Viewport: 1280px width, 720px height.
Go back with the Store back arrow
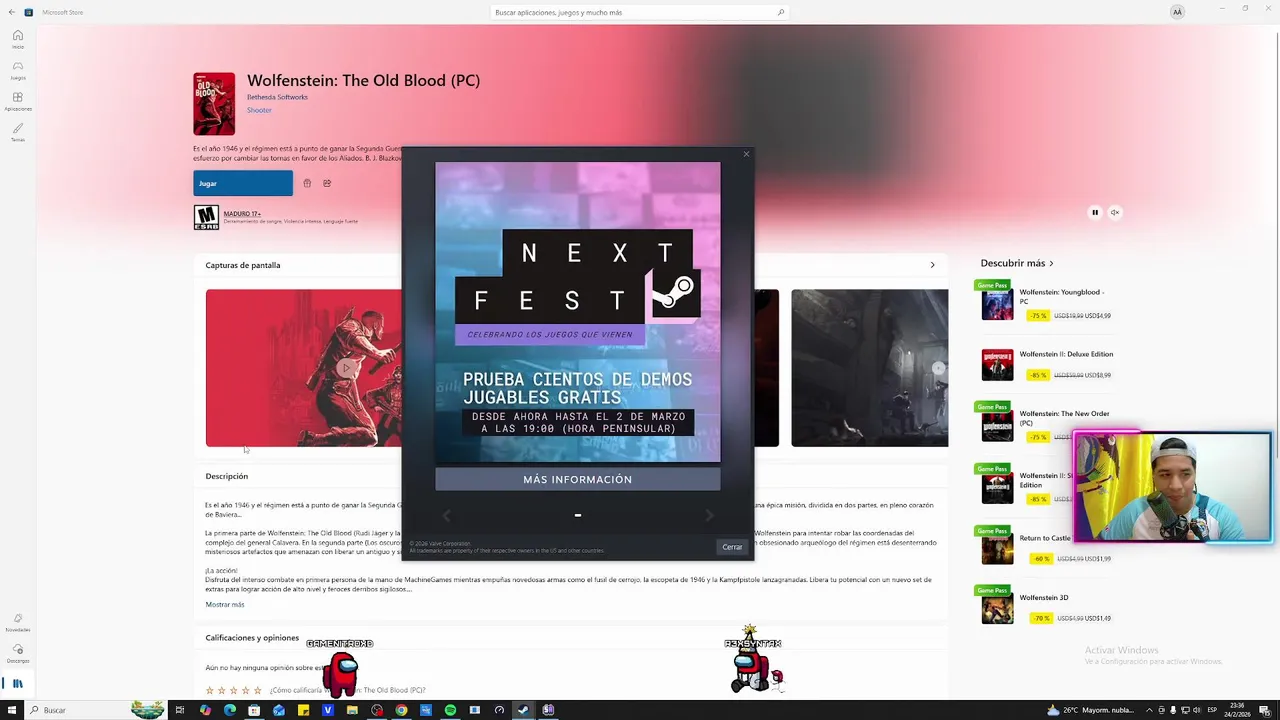click(11, 12)
